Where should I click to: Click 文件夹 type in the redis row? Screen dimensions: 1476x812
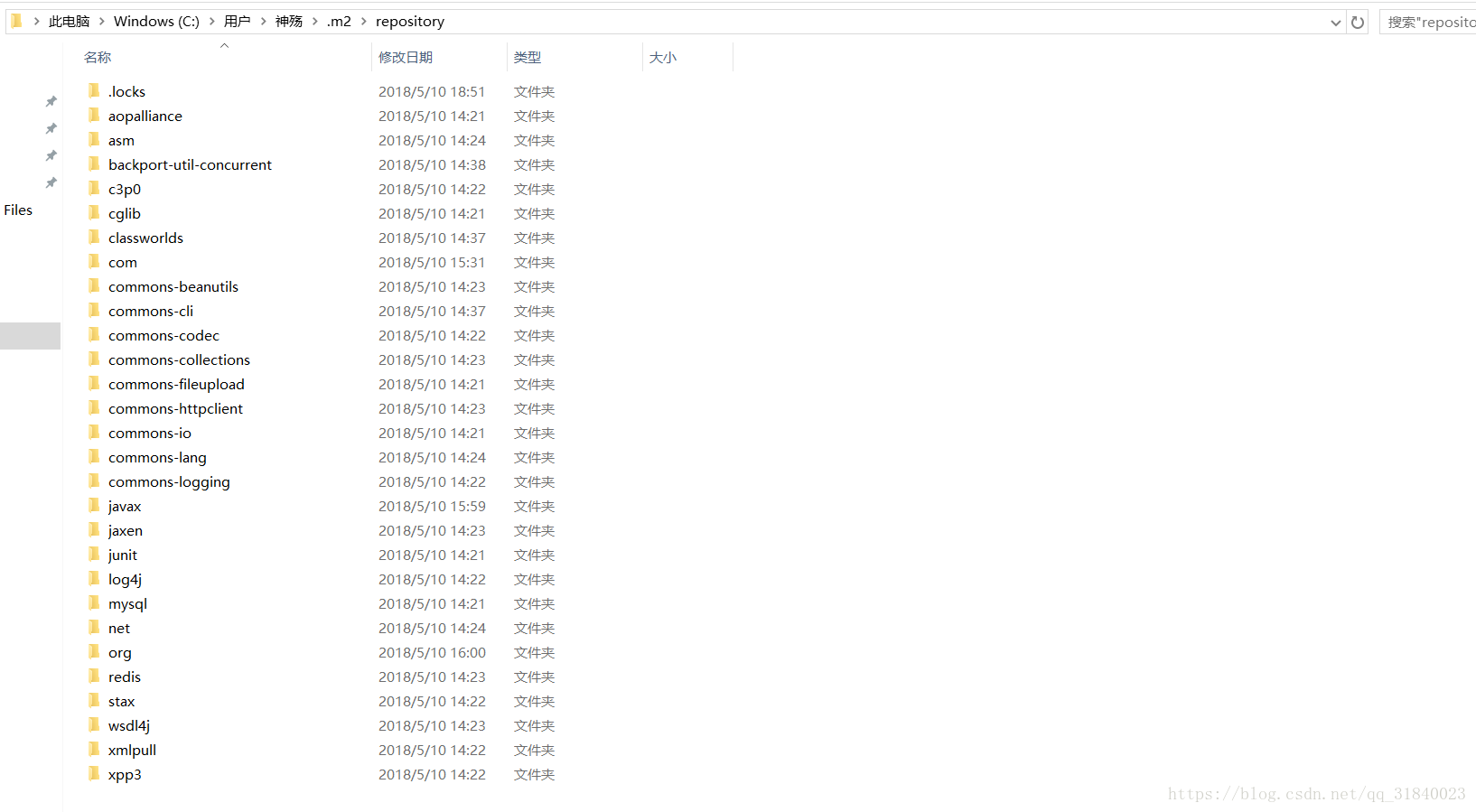coord(535,677)
